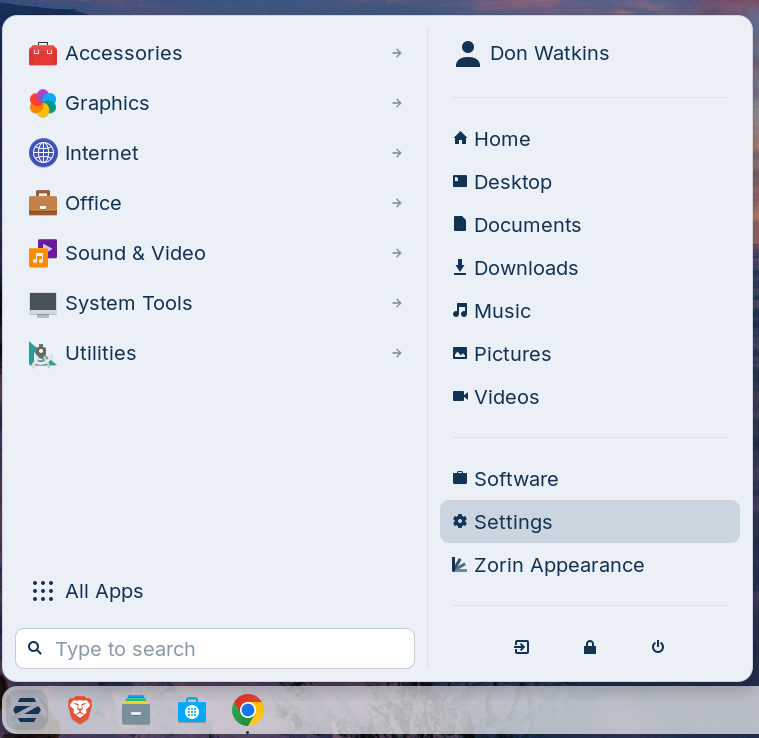Screen dimensions: 759x738
Task: Expand Accessories using its arrow
Action: coord(397,53)
